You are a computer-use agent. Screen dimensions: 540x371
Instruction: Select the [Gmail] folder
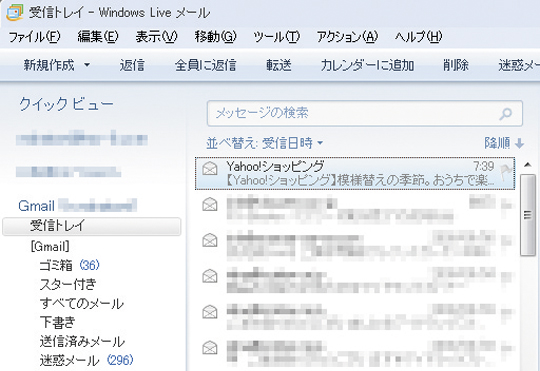50,246
